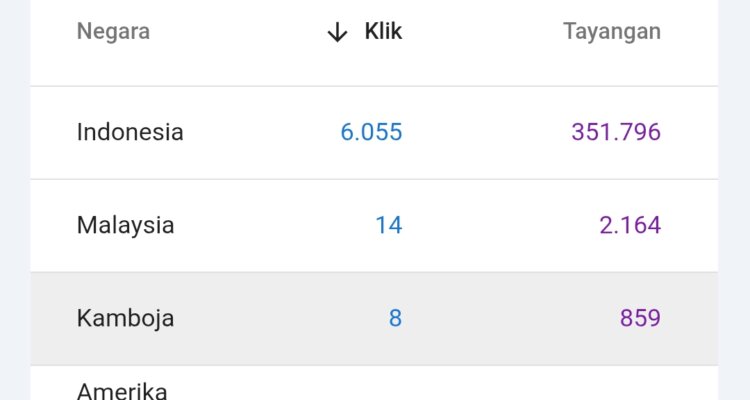Click the highlighted row's gap between Kamboja and 8

(x=280, y=319)
